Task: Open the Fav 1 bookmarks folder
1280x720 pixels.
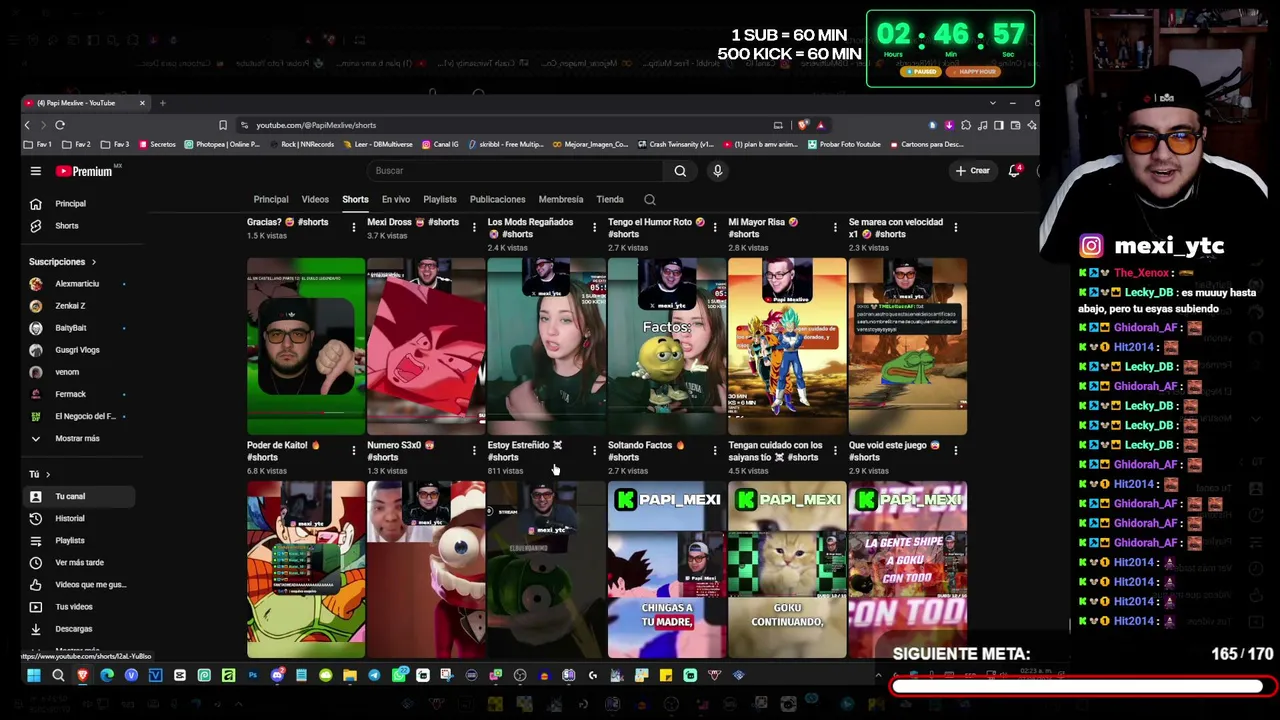Action: pyautogui.click(x=38, y=144)
